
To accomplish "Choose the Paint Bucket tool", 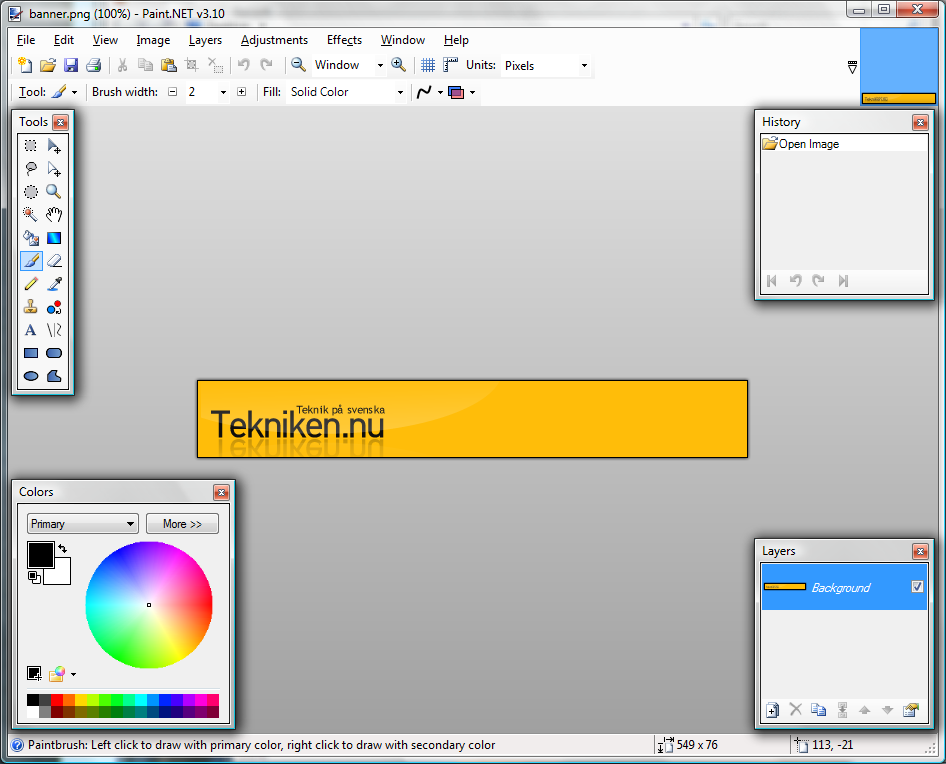I will click(x=31, y=238).
